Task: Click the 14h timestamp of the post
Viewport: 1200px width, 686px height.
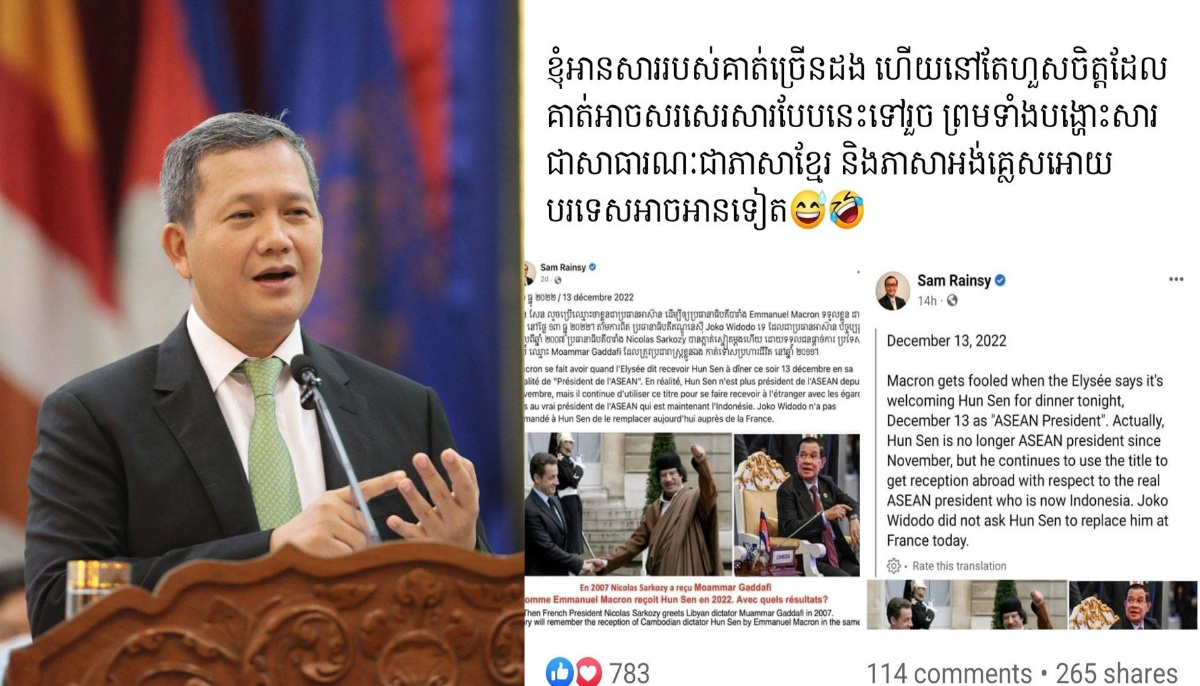Action: [x=927, y=301]
